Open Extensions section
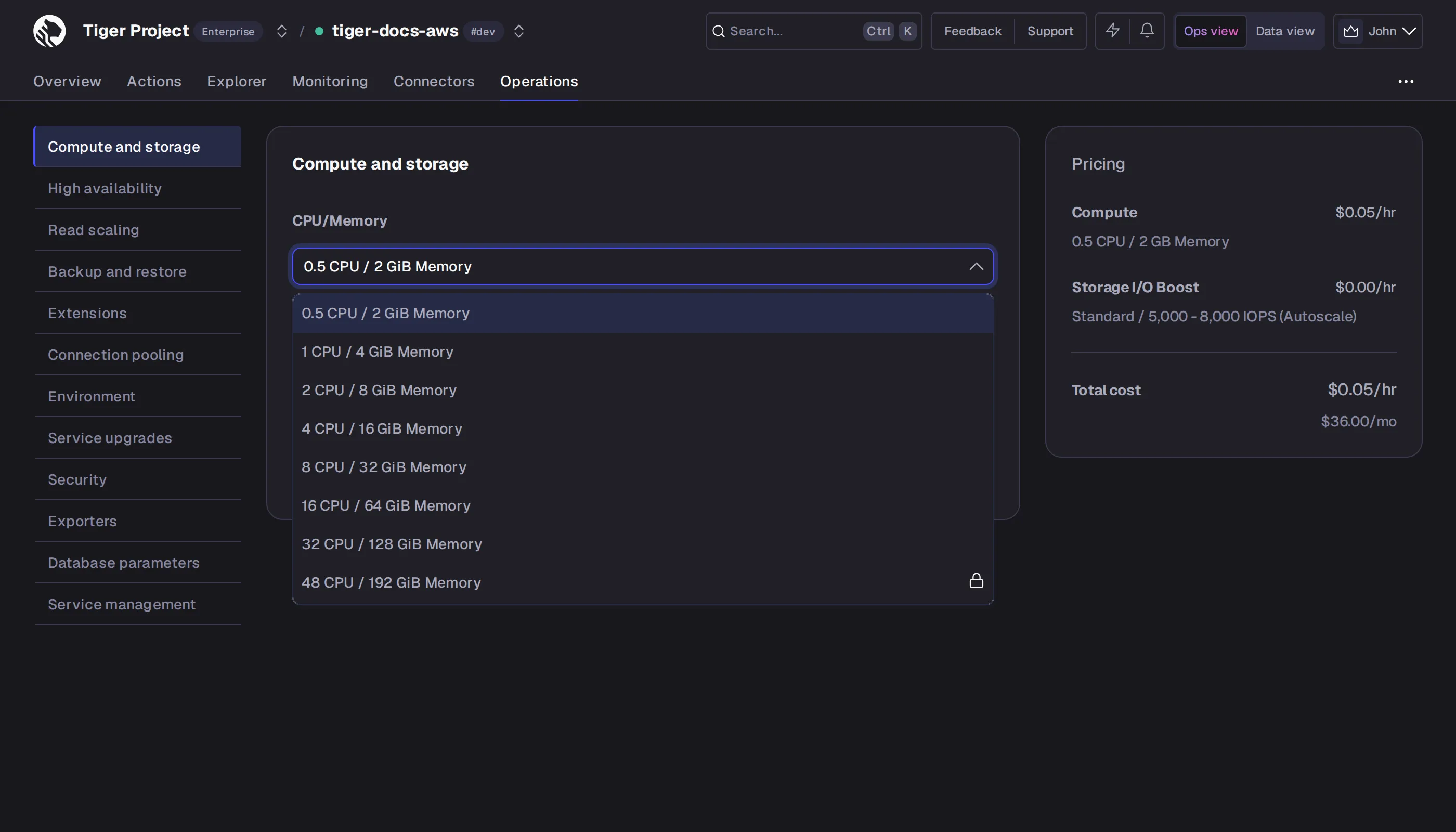The width and height of the screenshot is (1456, 832). (138, 313)
